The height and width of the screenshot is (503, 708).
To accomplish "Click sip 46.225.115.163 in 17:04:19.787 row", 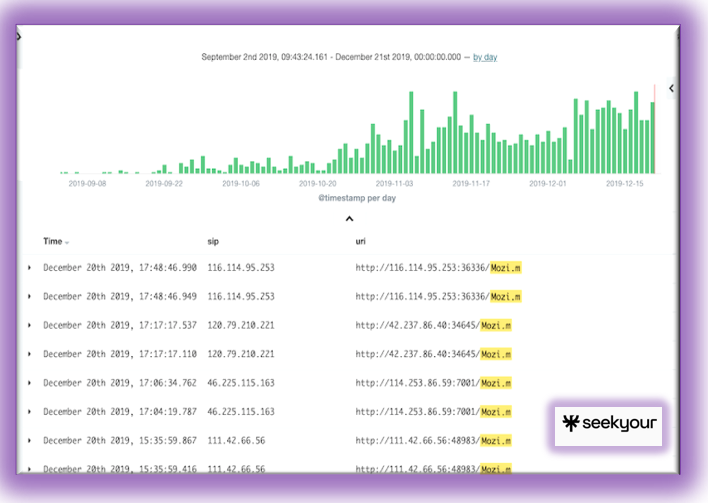I will click(x=241, y=412).
